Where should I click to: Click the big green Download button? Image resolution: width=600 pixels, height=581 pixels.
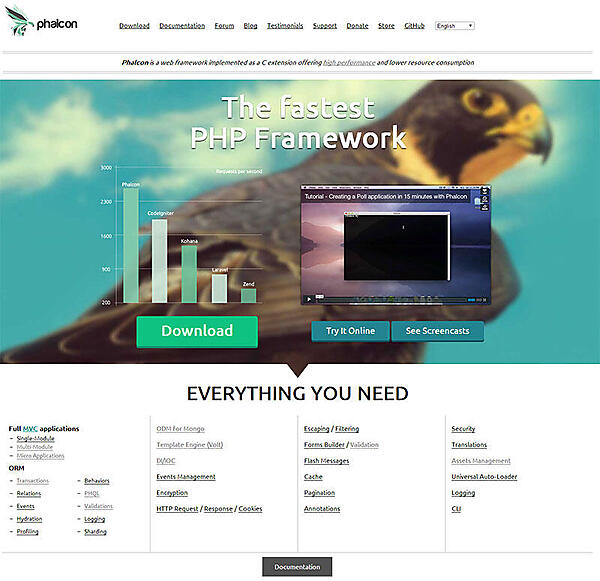[x=197, y=331]
